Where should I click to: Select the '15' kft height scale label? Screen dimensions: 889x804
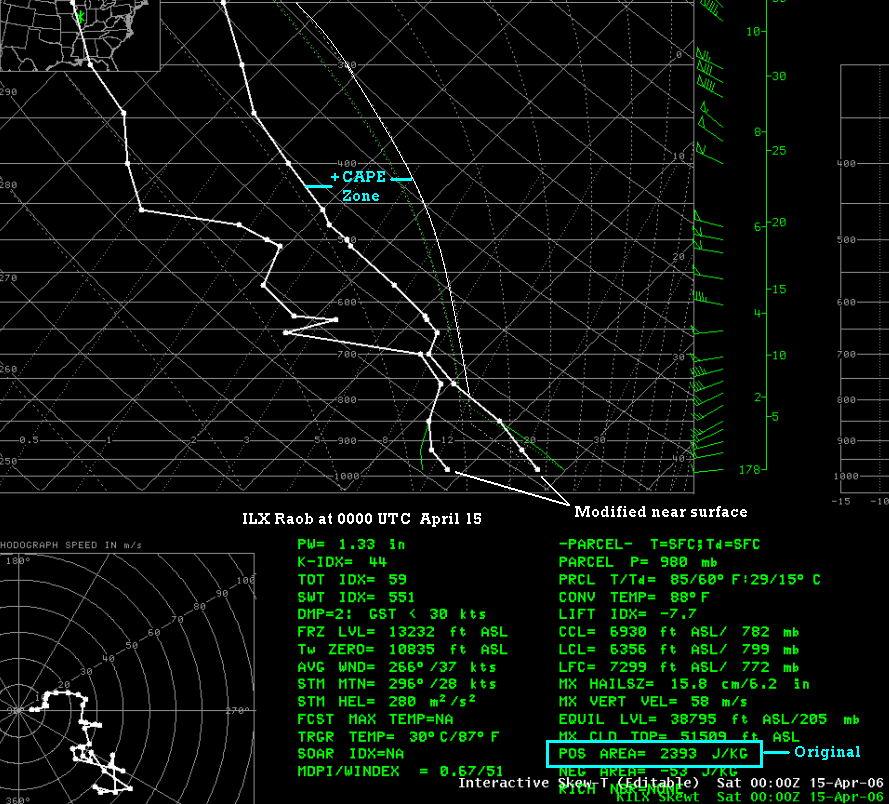pyautogui.click(x=780, y=289)
